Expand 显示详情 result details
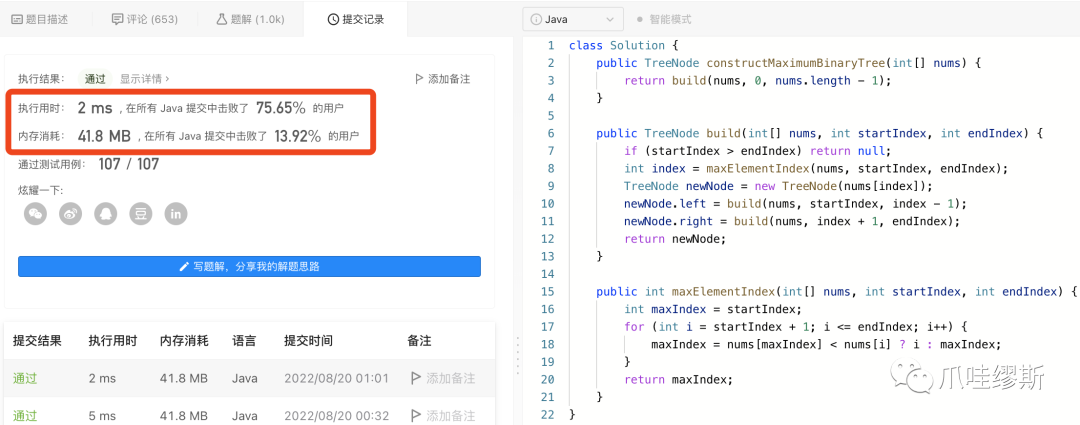 click(x=145, y=79)
